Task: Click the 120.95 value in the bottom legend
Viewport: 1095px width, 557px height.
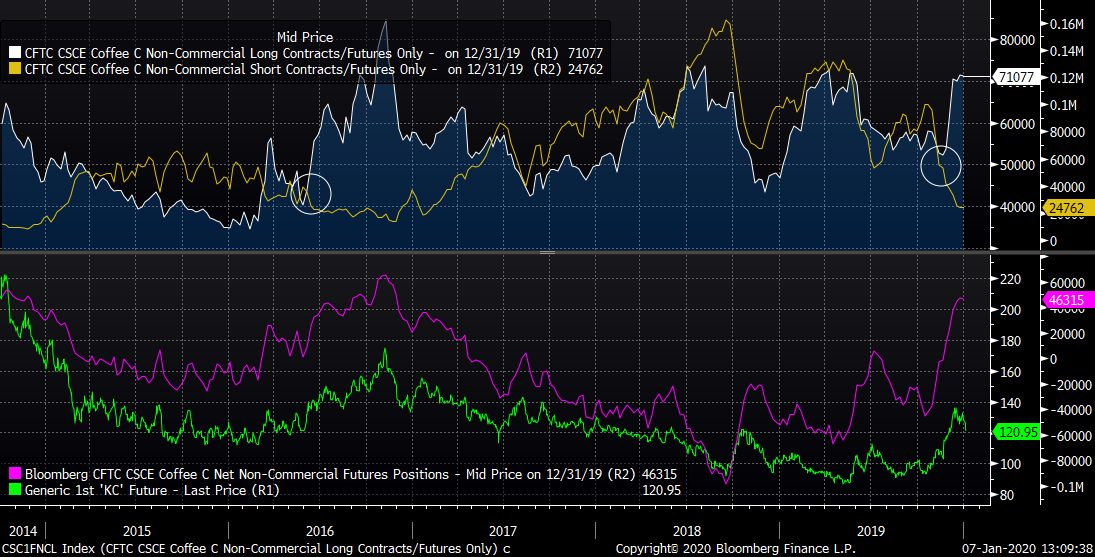Action: tap(661, 490)
